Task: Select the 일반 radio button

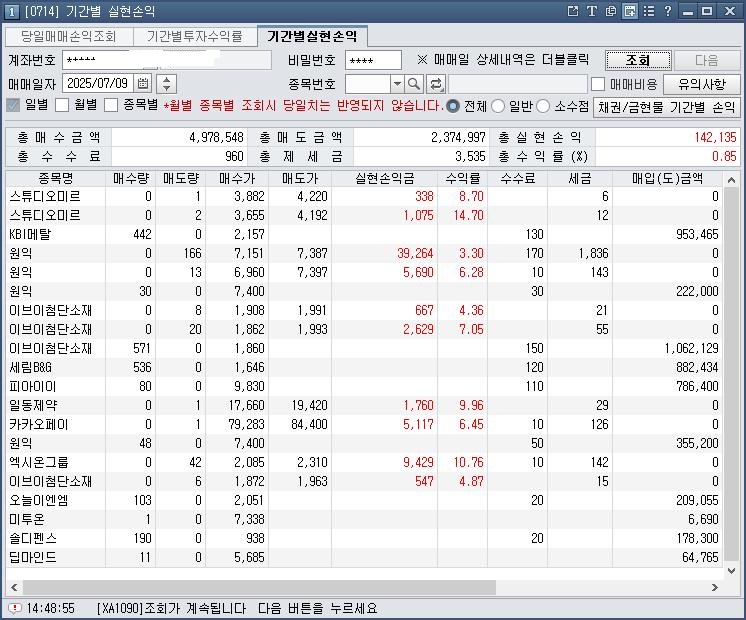Action: [x=499, y=106]
